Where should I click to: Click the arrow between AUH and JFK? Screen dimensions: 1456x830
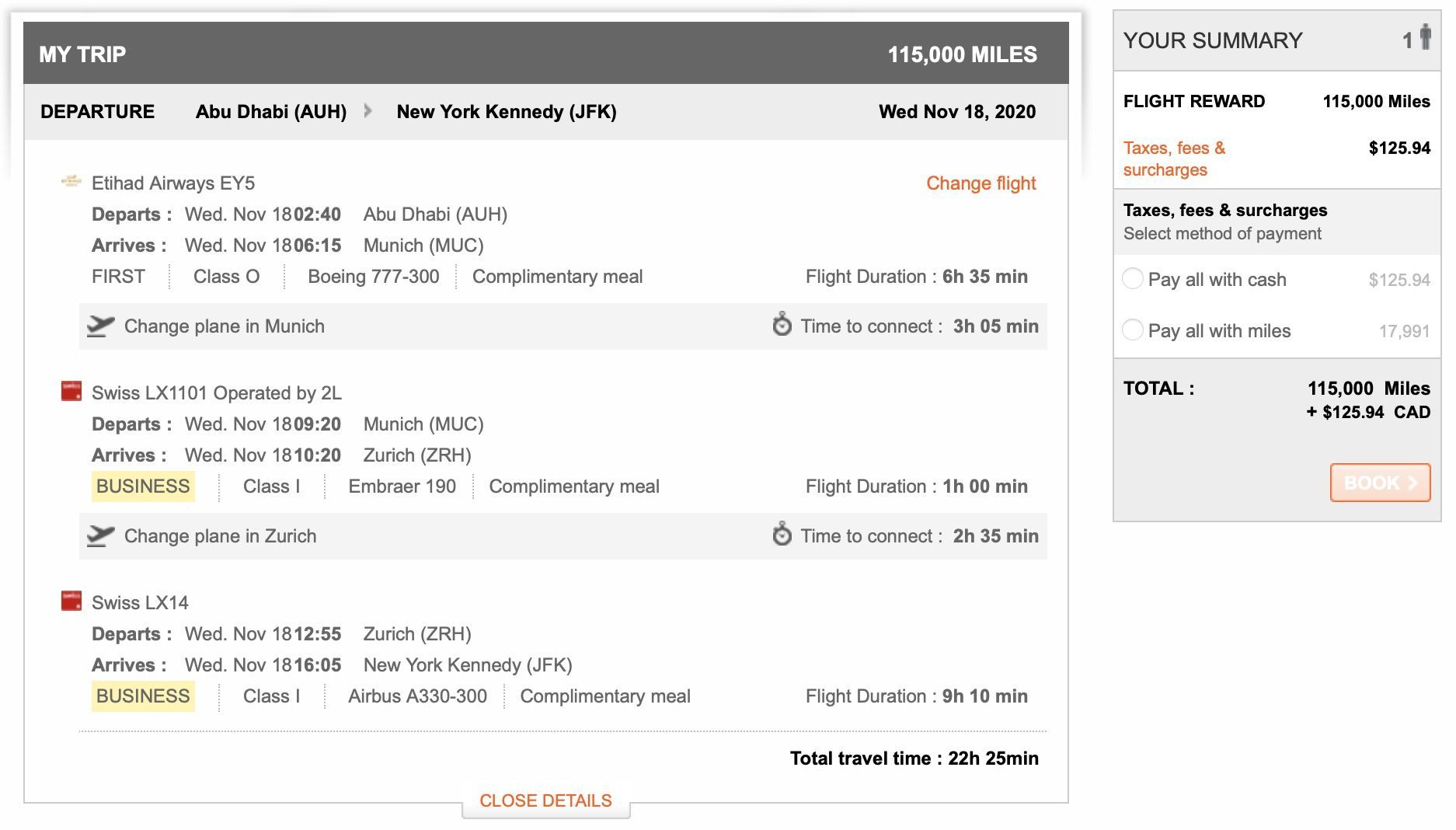[368, 111]
